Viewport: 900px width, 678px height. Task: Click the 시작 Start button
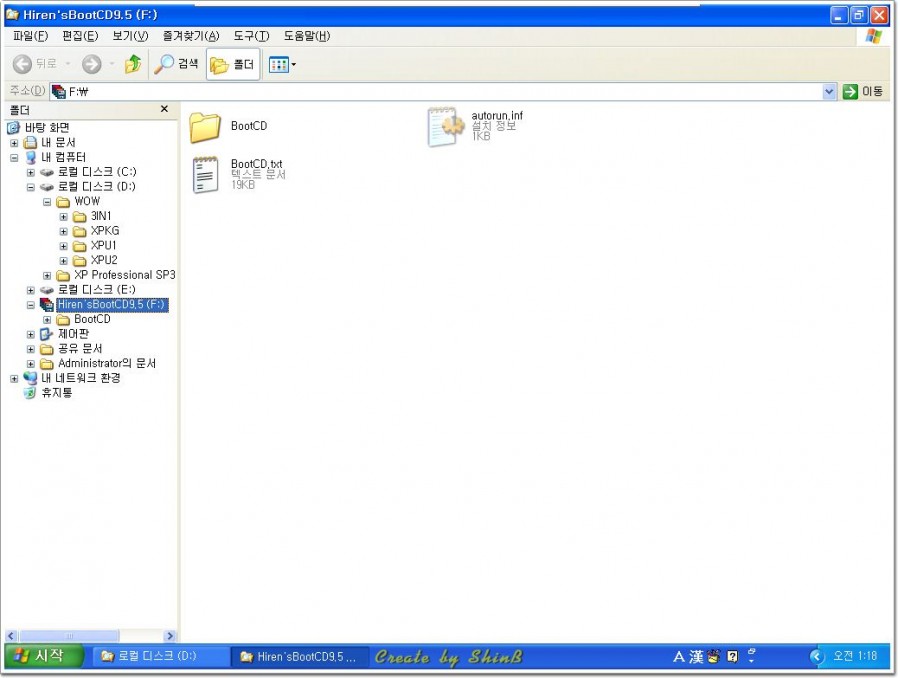44,656
